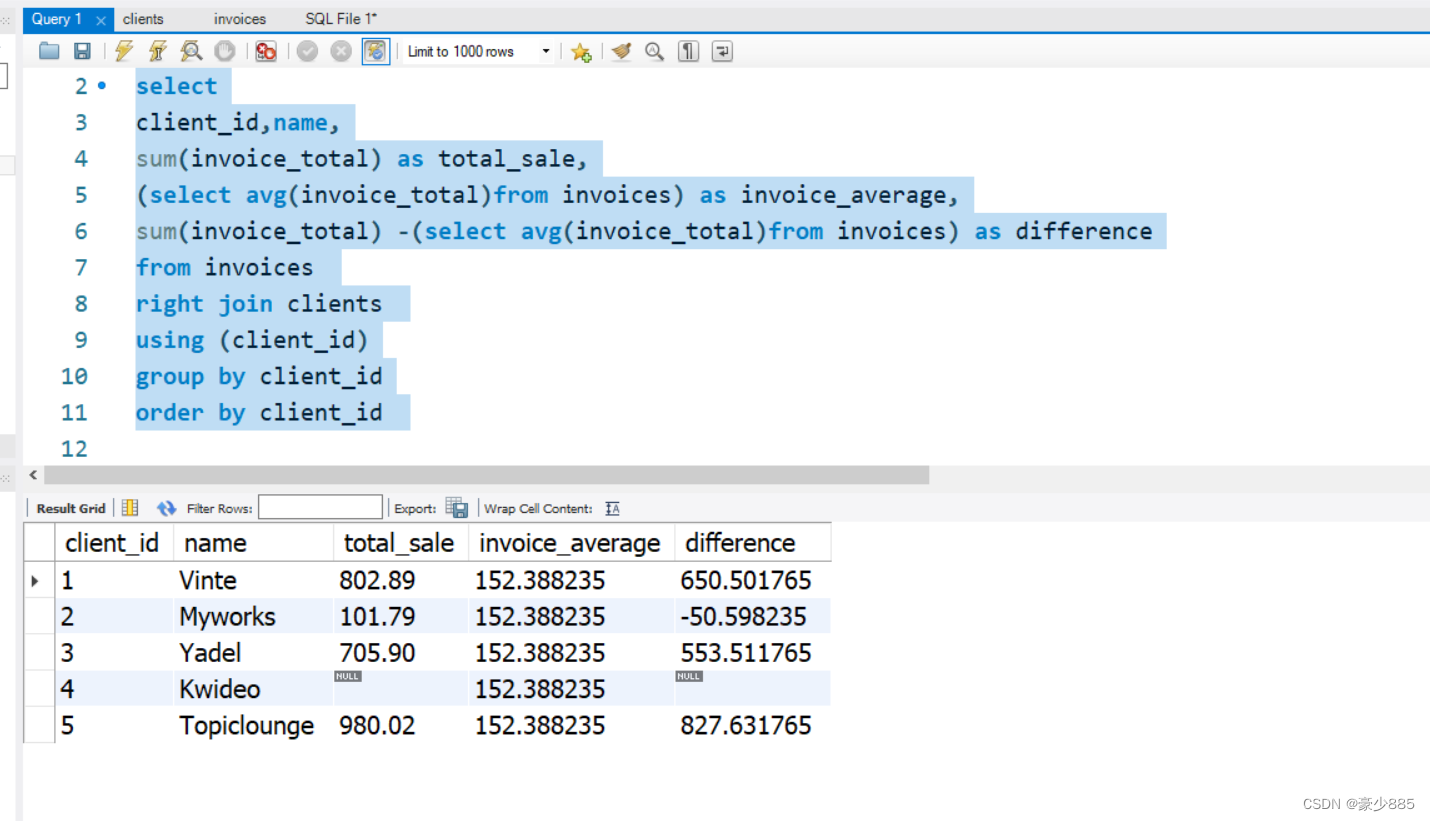Viewport: 1430px width, 821px height.
Task: Open the clients tab
Action: tap(143, 18)
